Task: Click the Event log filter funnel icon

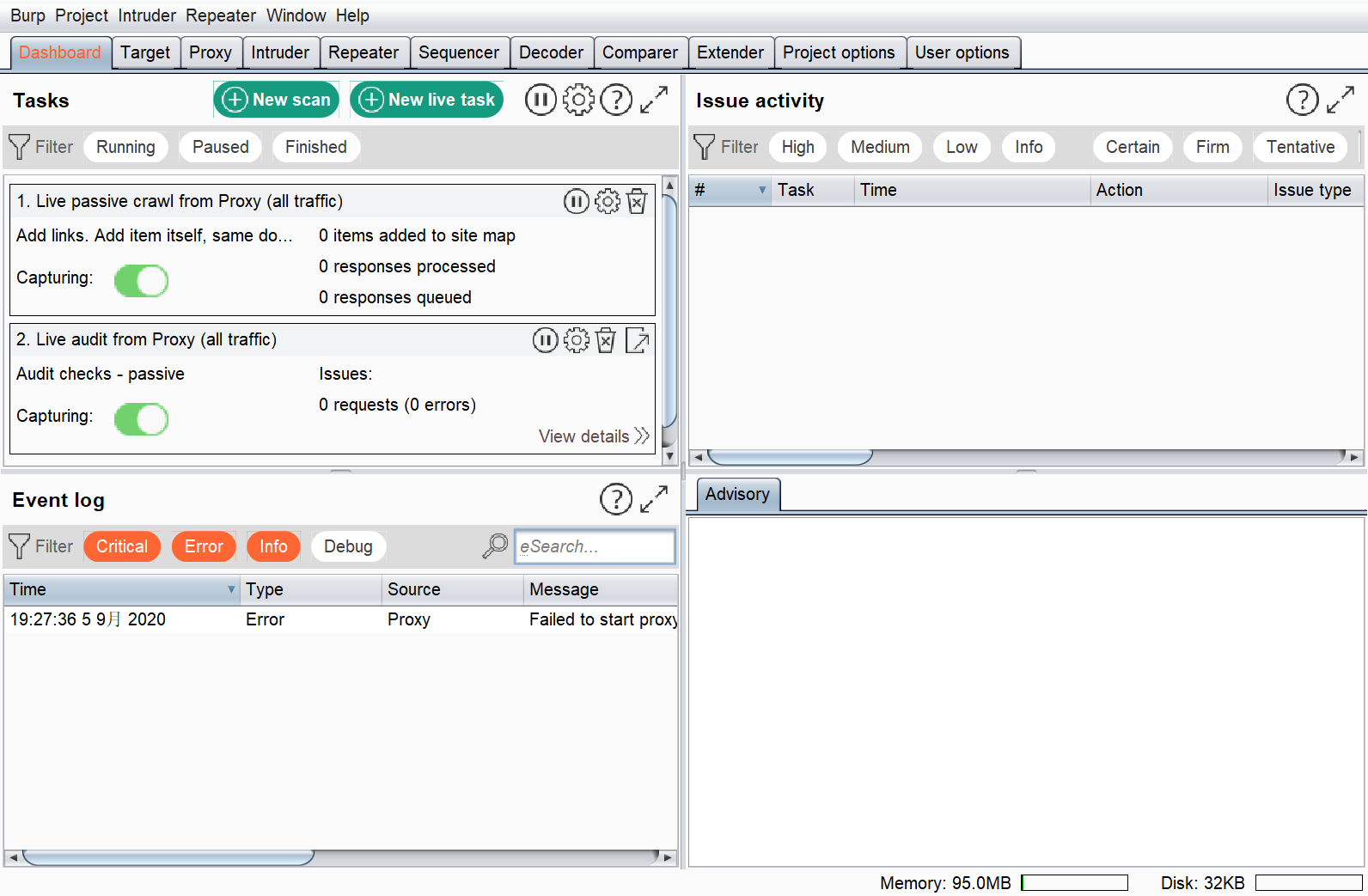Action: click(19, 546)
